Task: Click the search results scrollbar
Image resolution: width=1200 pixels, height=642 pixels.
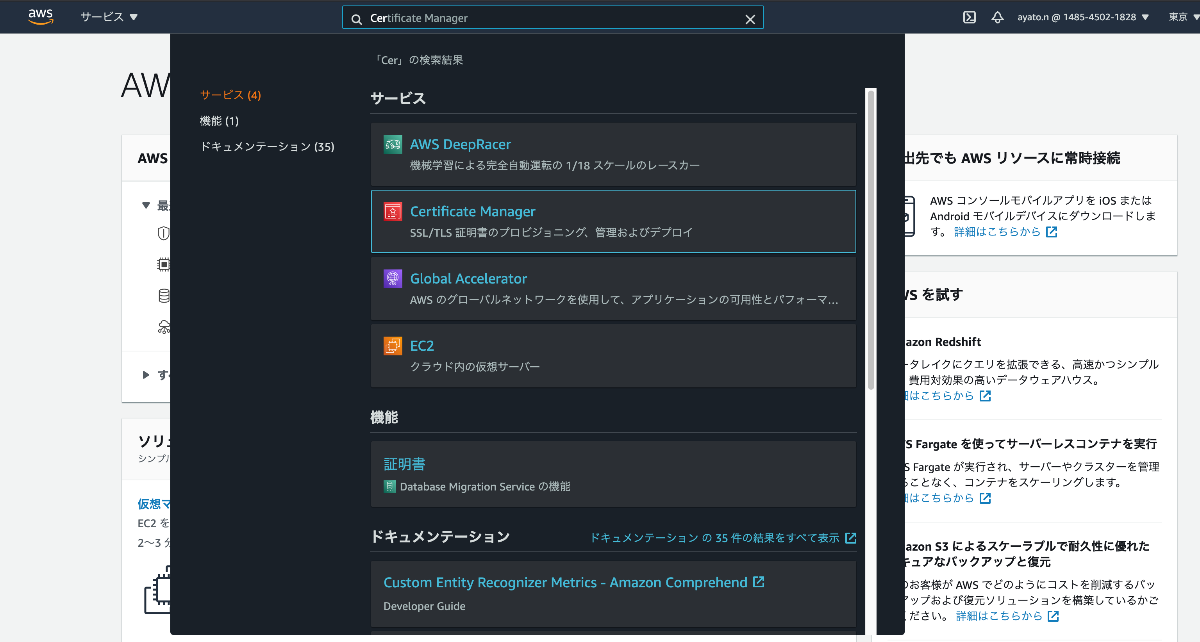Action: point(870,240)
